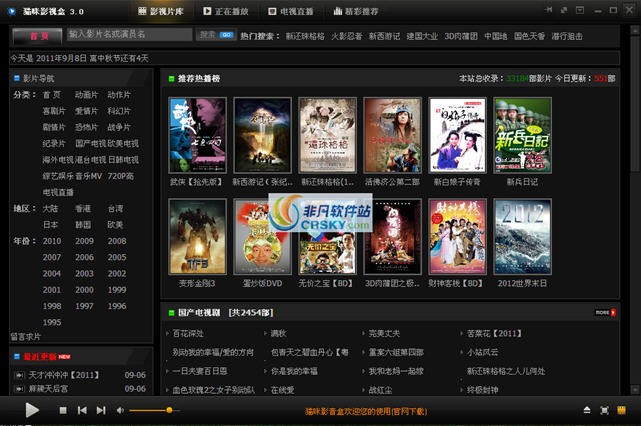Choose year 2010 filter
The width and height of the screenshot is (641, 426).
(x=52, y=241)
